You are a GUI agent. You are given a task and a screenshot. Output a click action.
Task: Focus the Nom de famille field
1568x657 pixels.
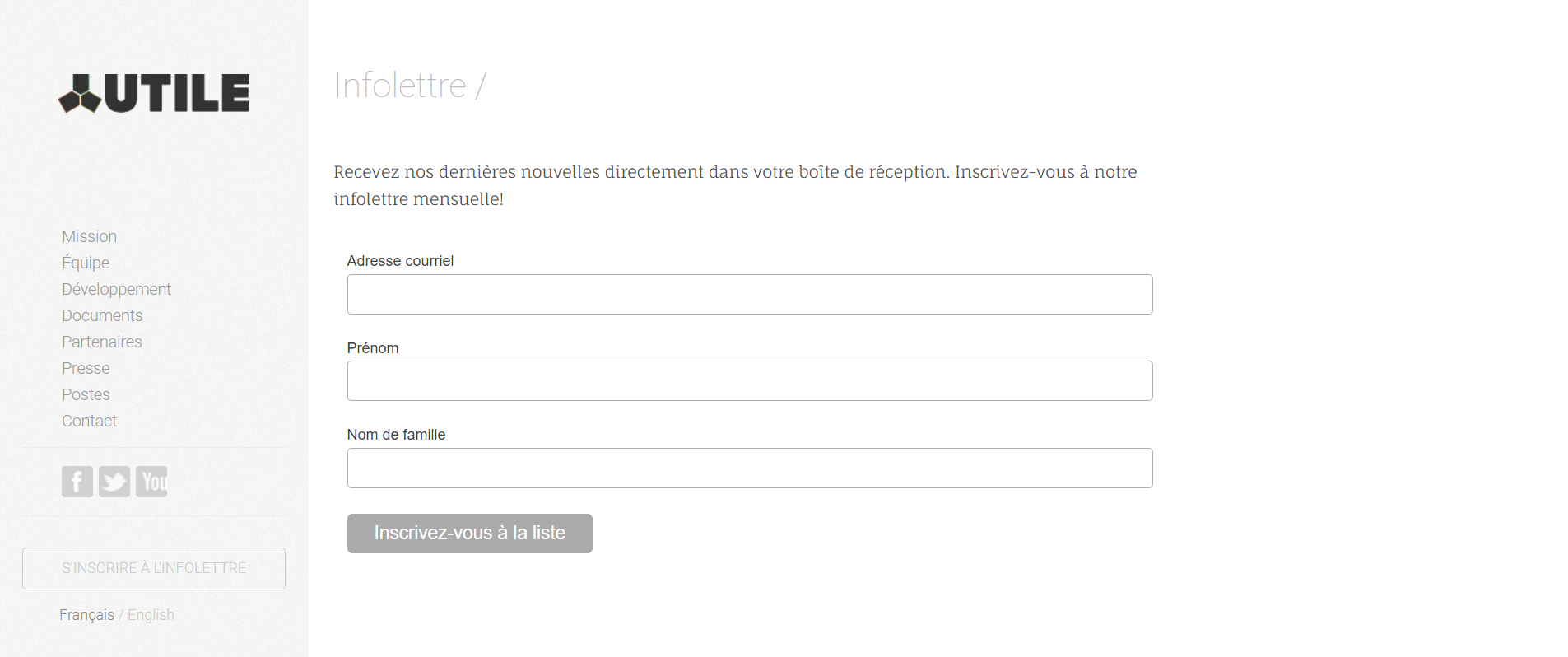click(749, 468)
